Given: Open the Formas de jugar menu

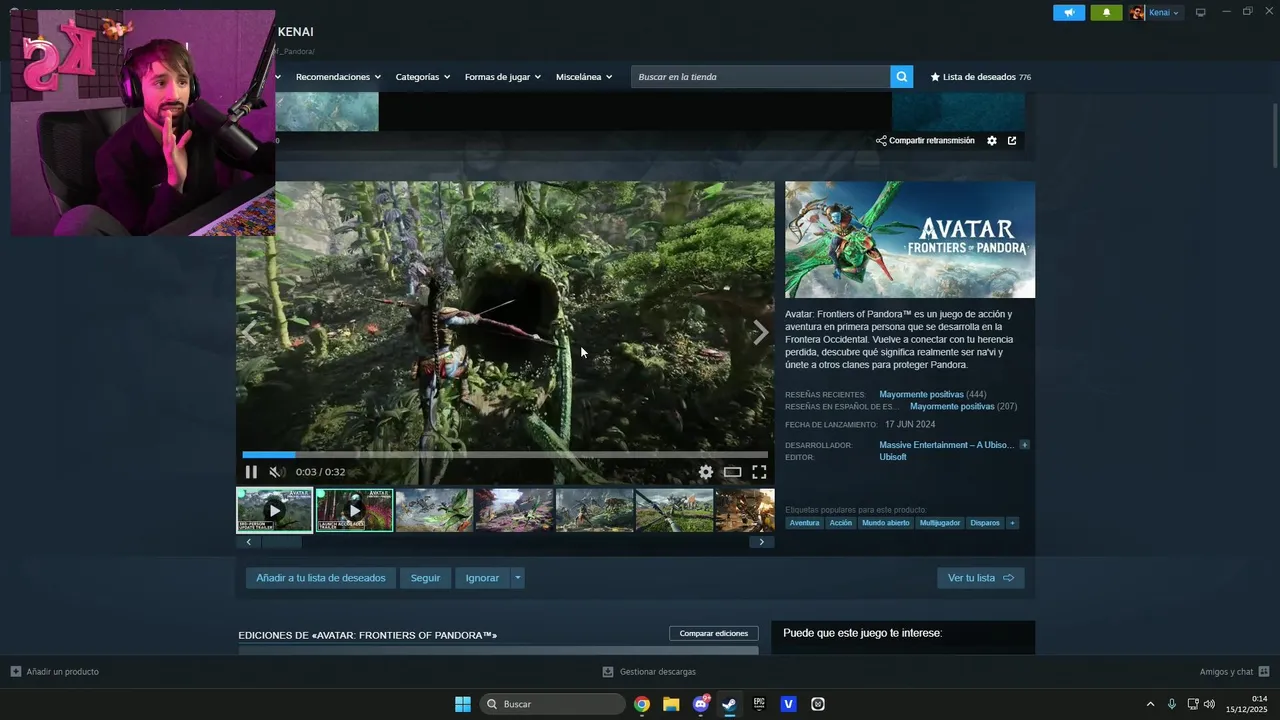Looking at the screenshot, I should (502, 77).
